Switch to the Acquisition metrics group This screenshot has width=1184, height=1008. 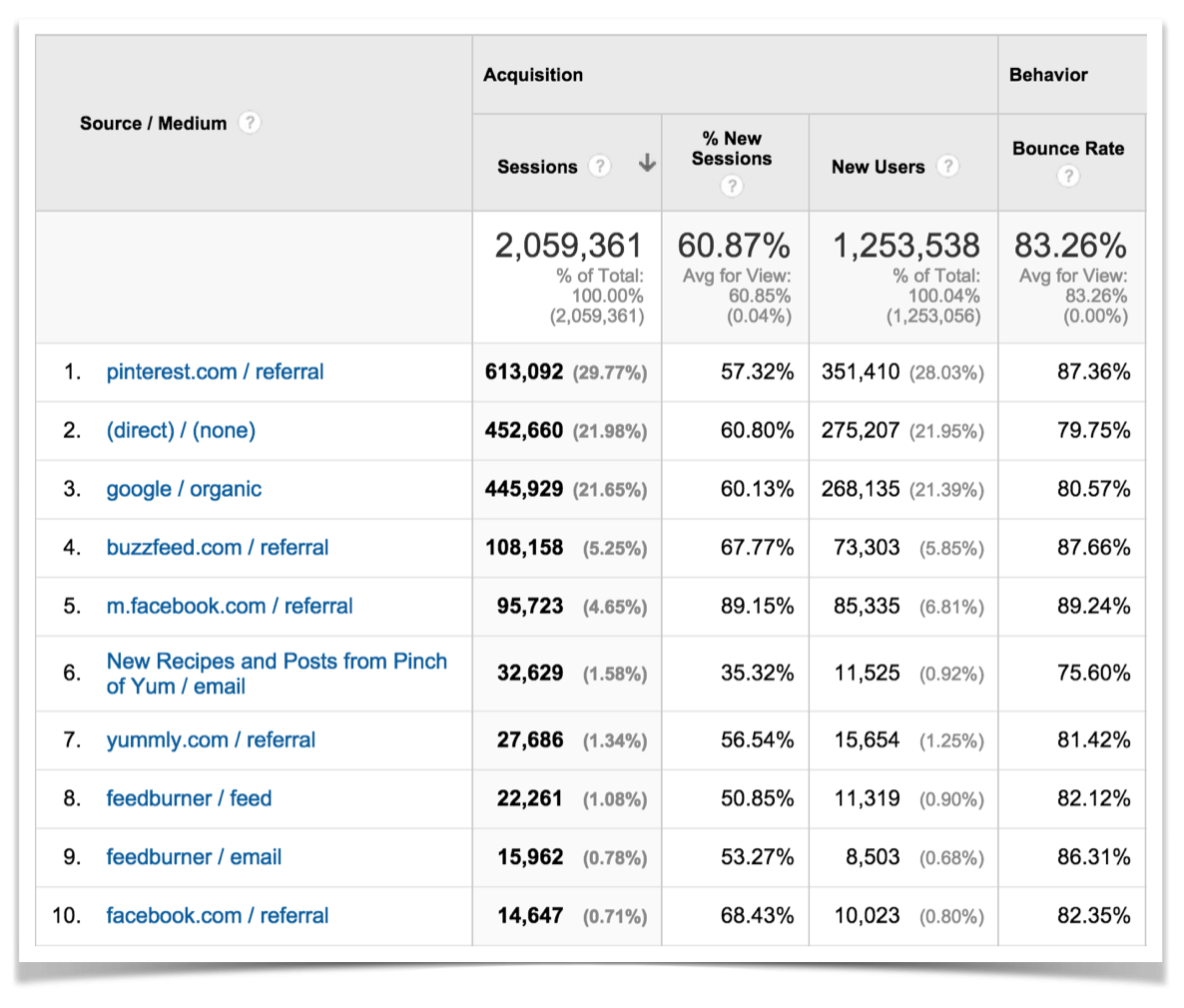tap(533, 74)
